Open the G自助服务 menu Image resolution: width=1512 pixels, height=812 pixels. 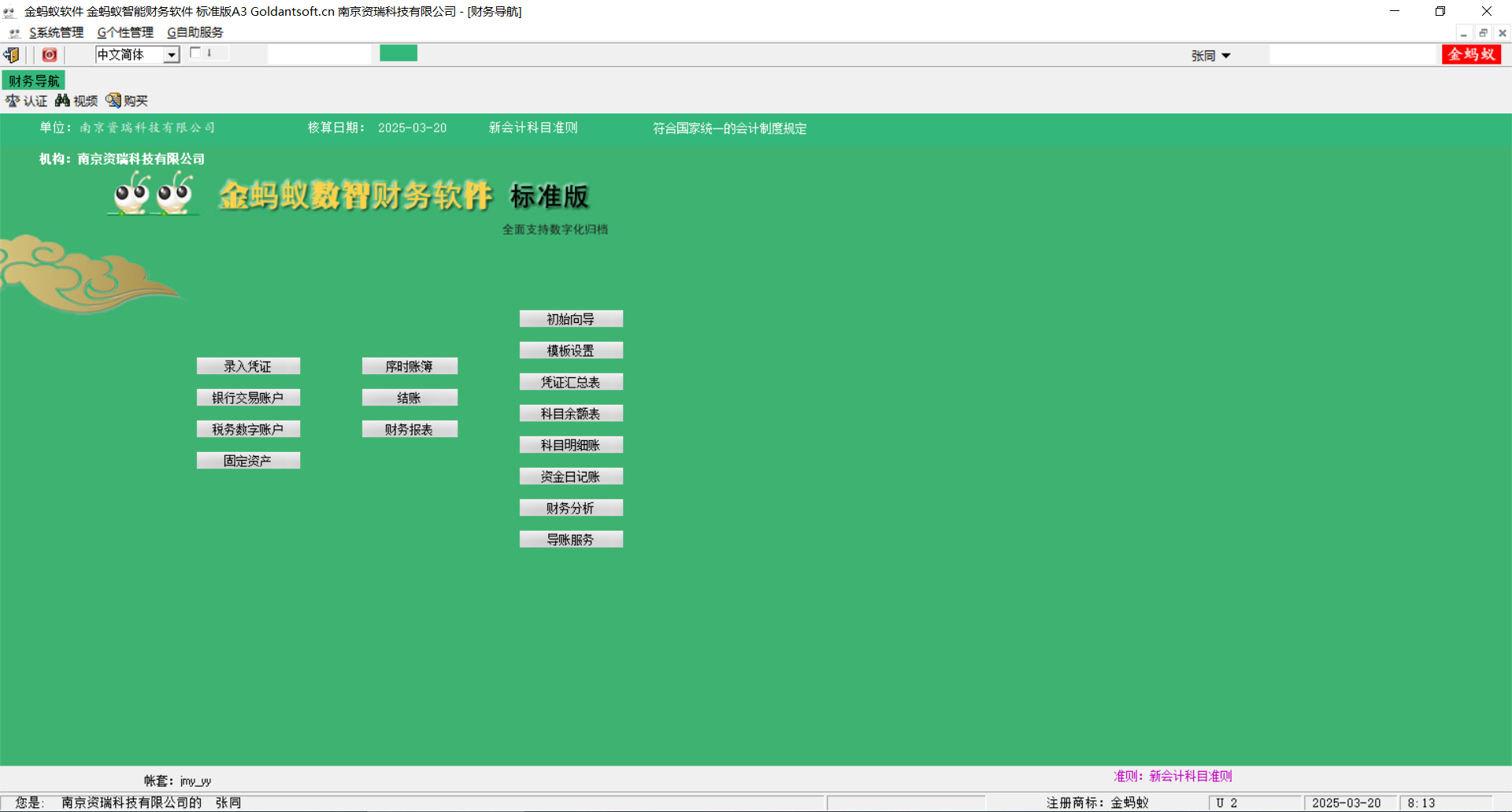[x=195, y=32]
